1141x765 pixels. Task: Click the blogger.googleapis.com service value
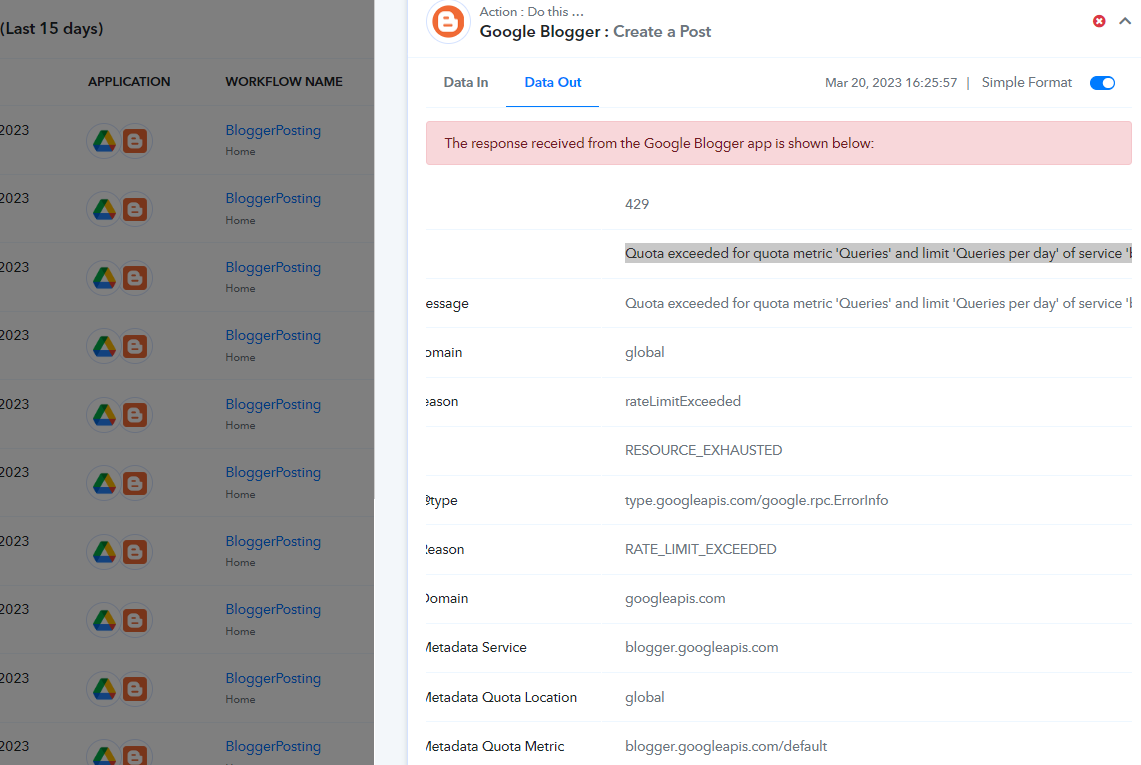coord(701,648)
